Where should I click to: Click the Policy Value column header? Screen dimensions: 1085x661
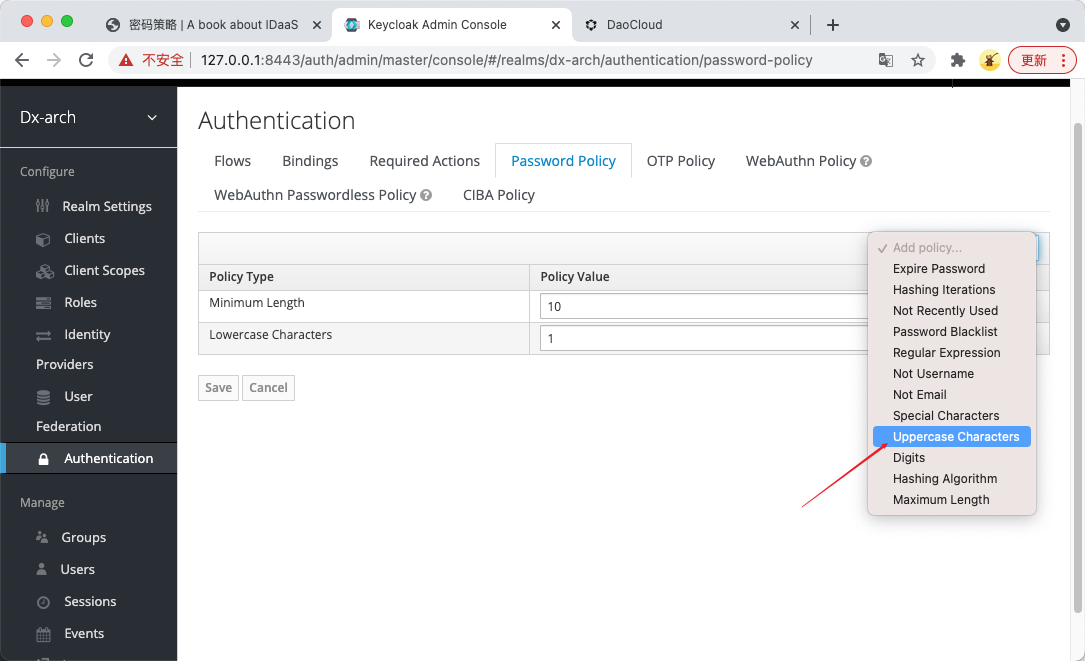(x=575, y=276)
